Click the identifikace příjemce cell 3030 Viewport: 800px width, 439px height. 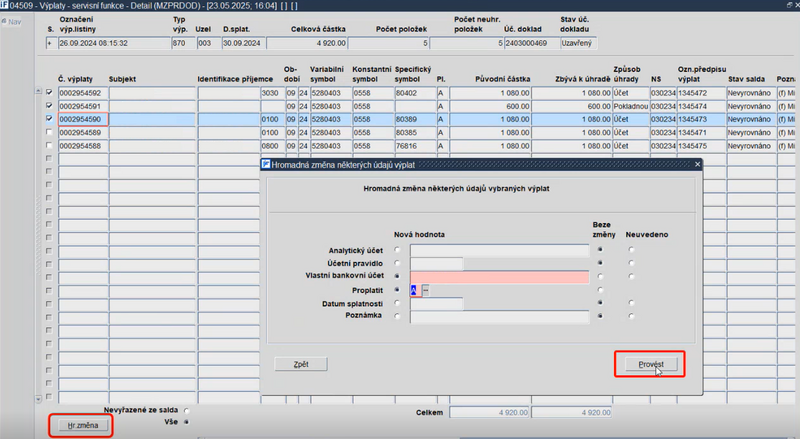272,93
